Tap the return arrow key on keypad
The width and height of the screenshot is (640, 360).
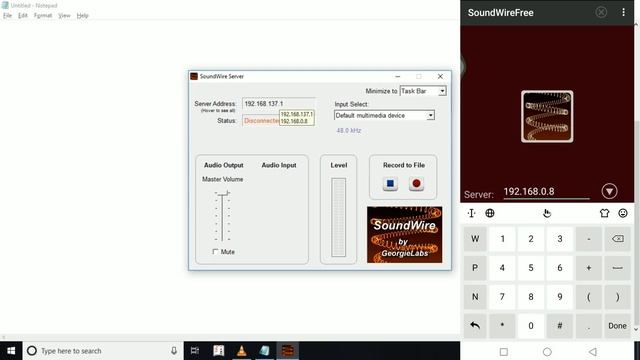(475, 326)
